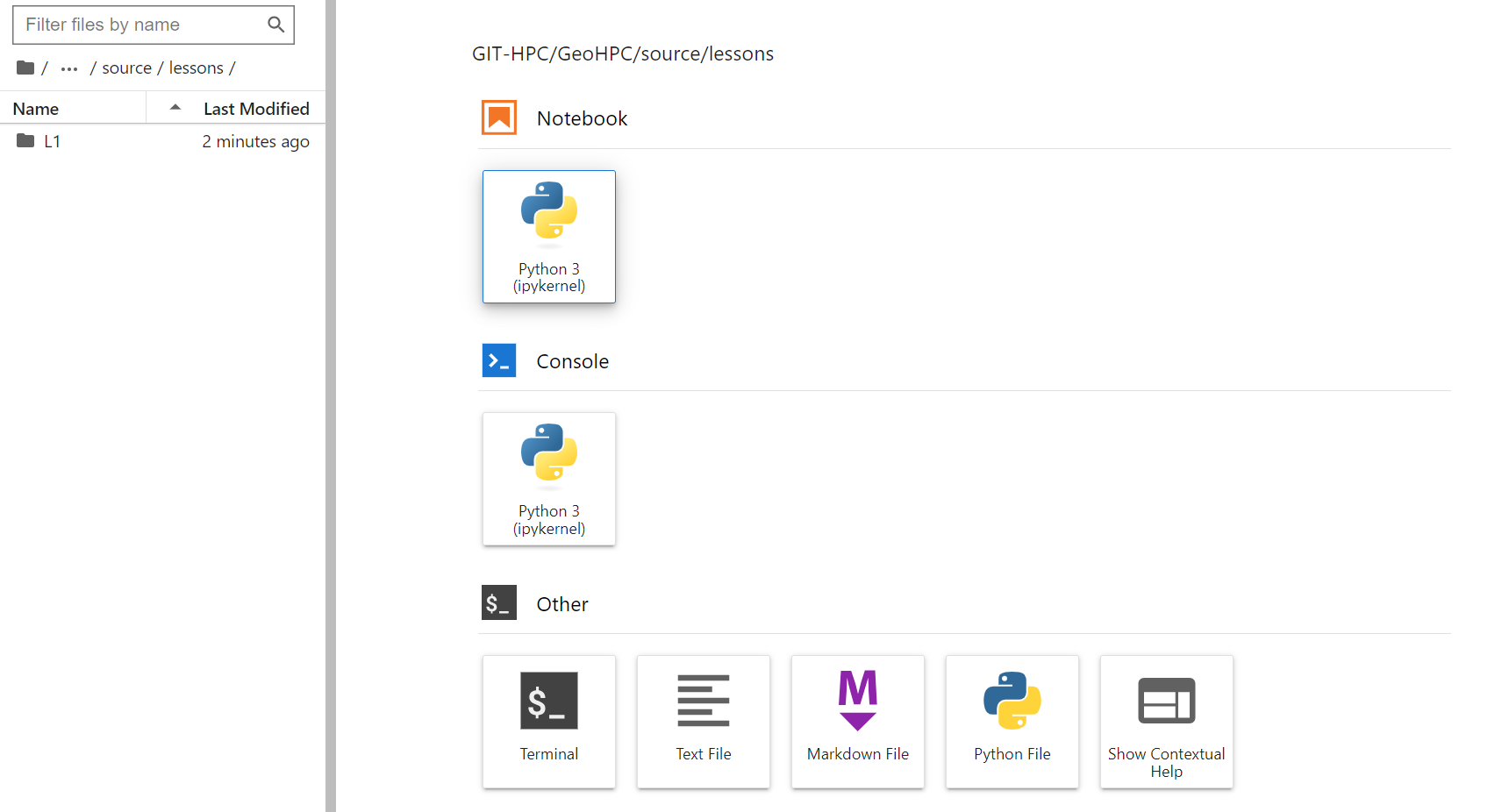Screen dimensions: 1509x812
Task: Start a new Terminal
Action: [549, 722]
